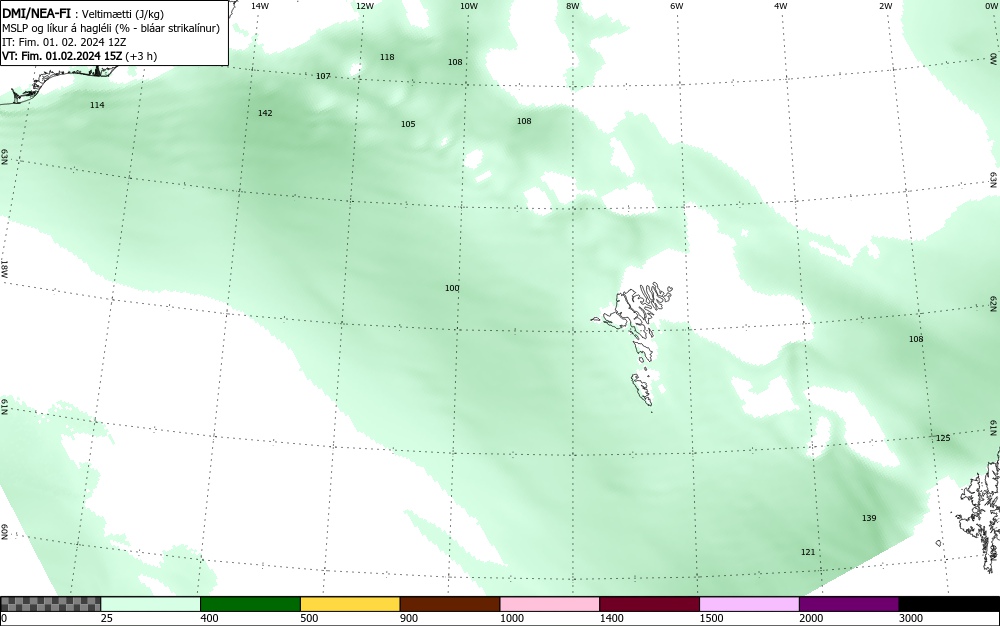Click the legend scale label 2000
The height and width of the screenshot is (626, 1000).
pyautogui.click(x=811, y=618)
